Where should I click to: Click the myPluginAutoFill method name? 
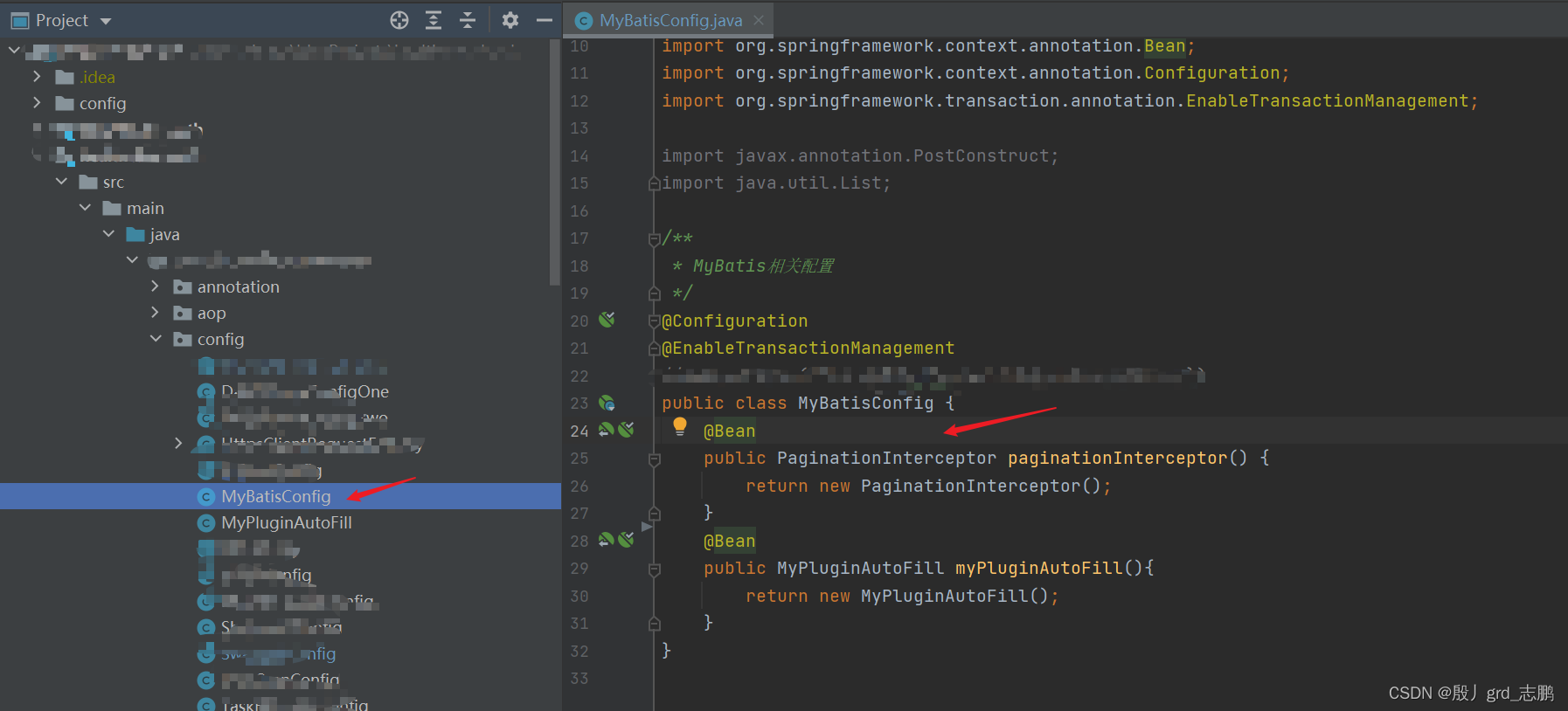click(1038, 568)
